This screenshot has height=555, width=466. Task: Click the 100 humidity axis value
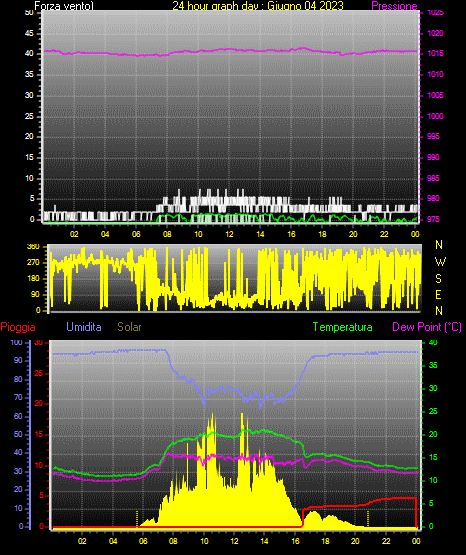(x=16, y=342)
